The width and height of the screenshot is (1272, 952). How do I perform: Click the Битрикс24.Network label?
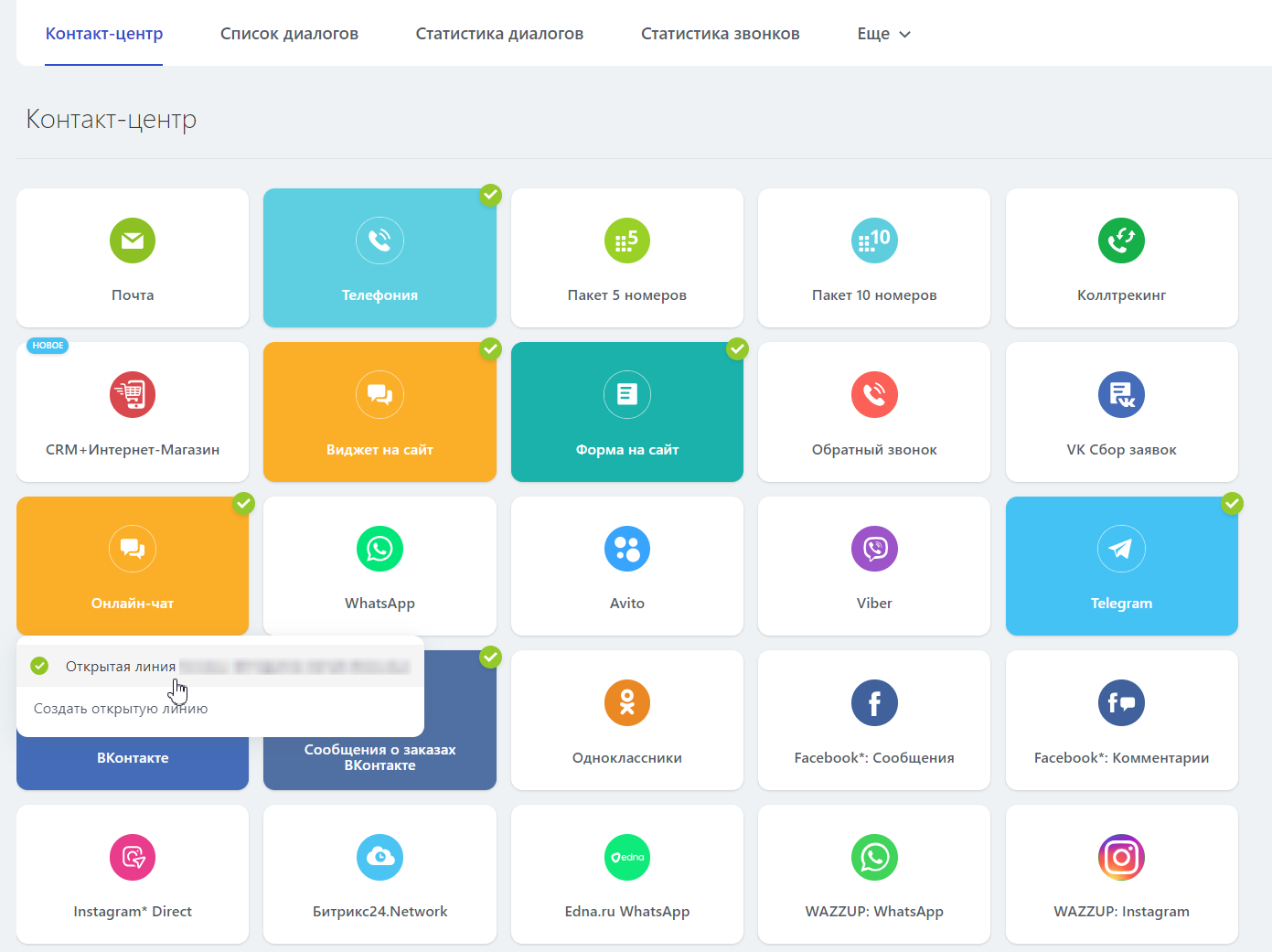pyautogui.click(x=379, y=912)
